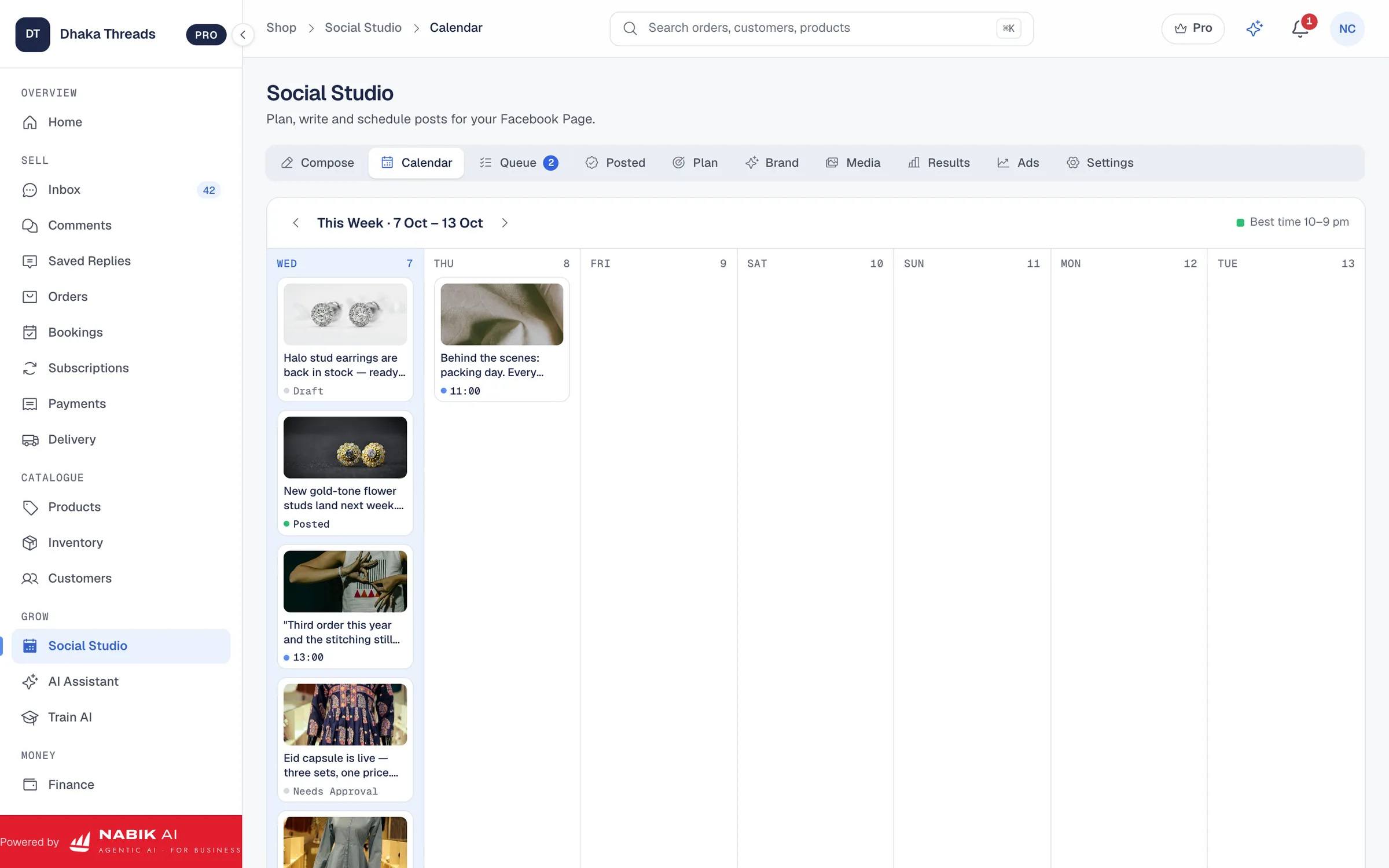
Task: Click the Pro plan button
Action: click(1193, 28)
